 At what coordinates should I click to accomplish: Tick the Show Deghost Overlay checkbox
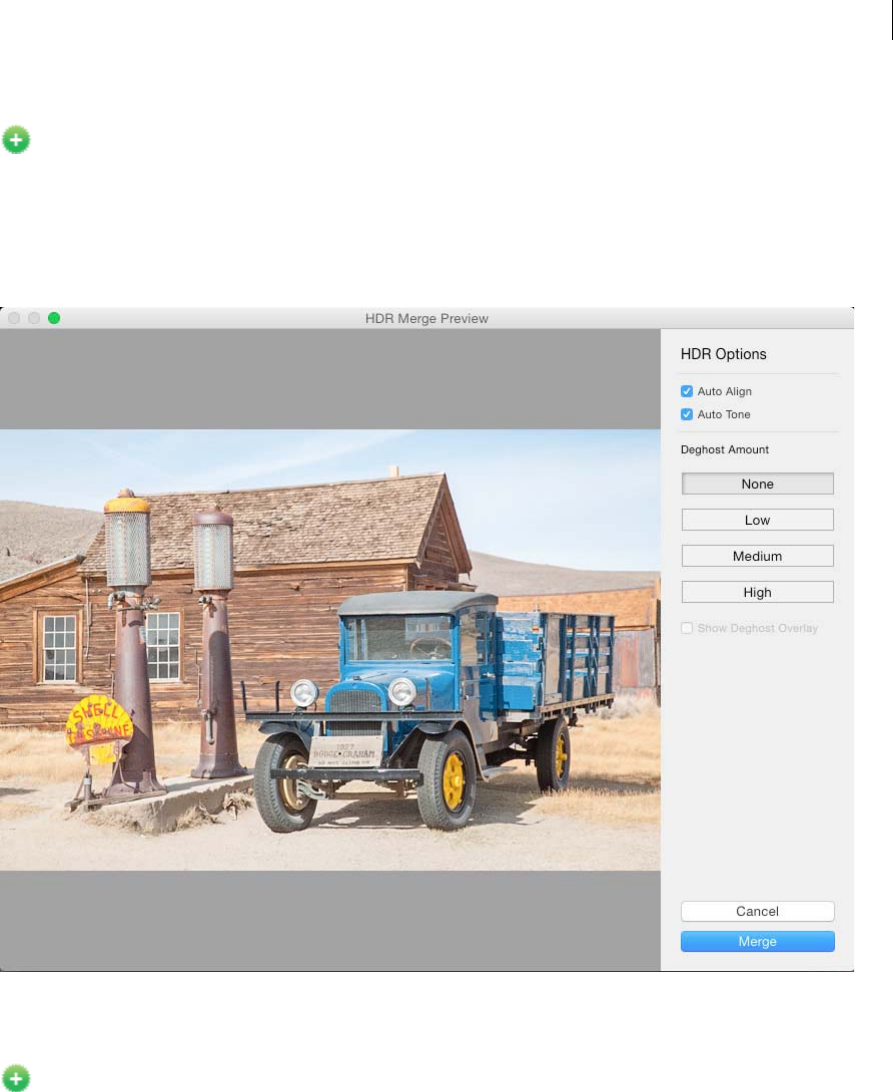(687, 628)
